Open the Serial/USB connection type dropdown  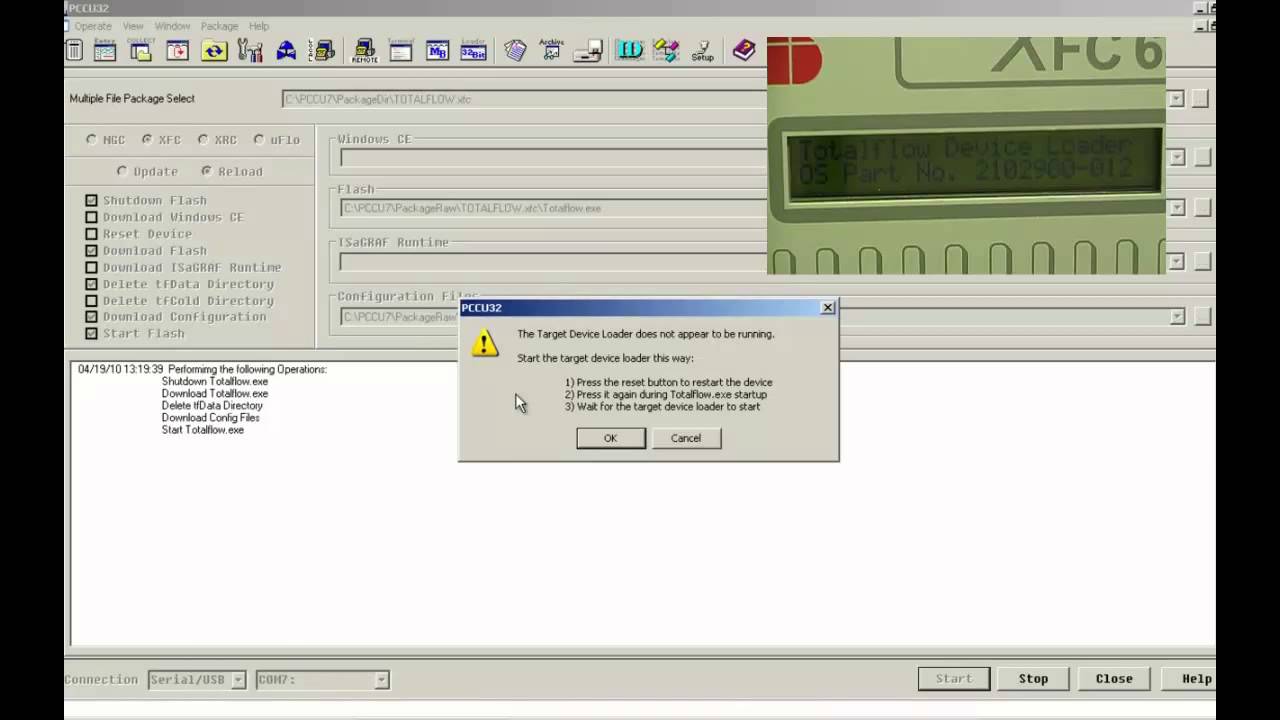[x=238, y=680]
